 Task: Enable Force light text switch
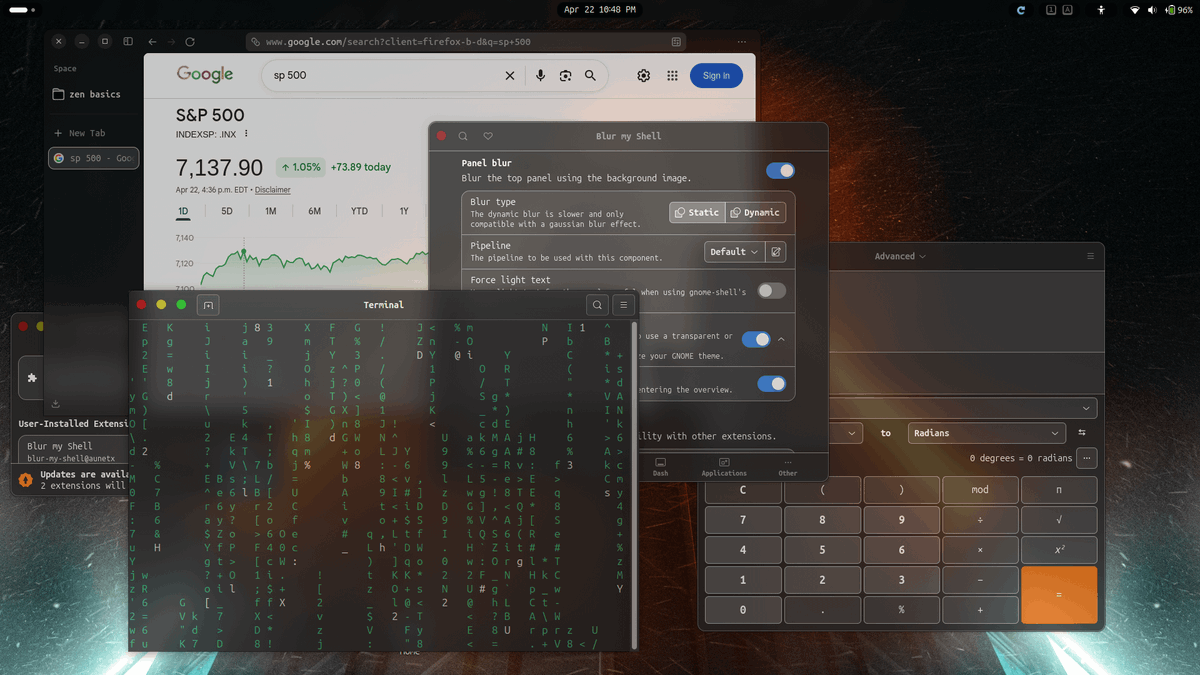pos(771,291)
